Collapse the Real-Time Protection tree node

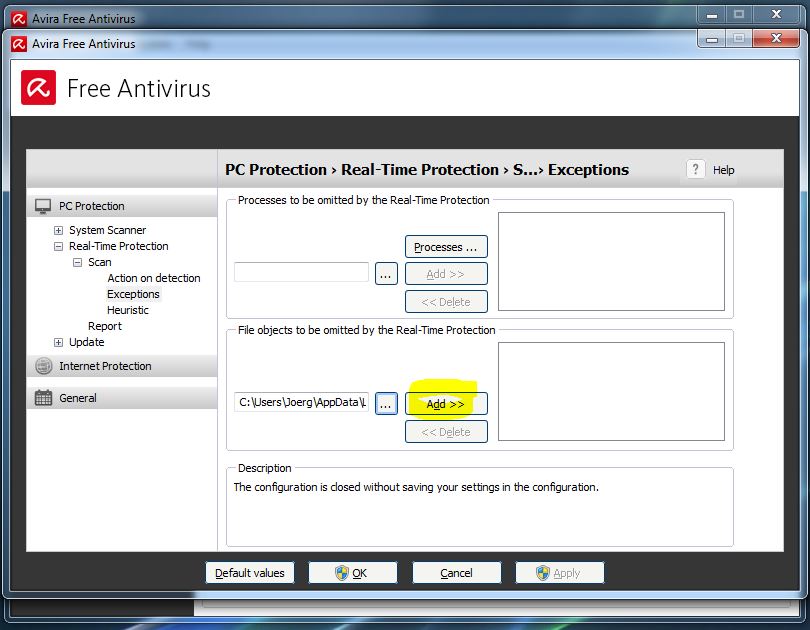pyautogui.click(x=58, y=246)
